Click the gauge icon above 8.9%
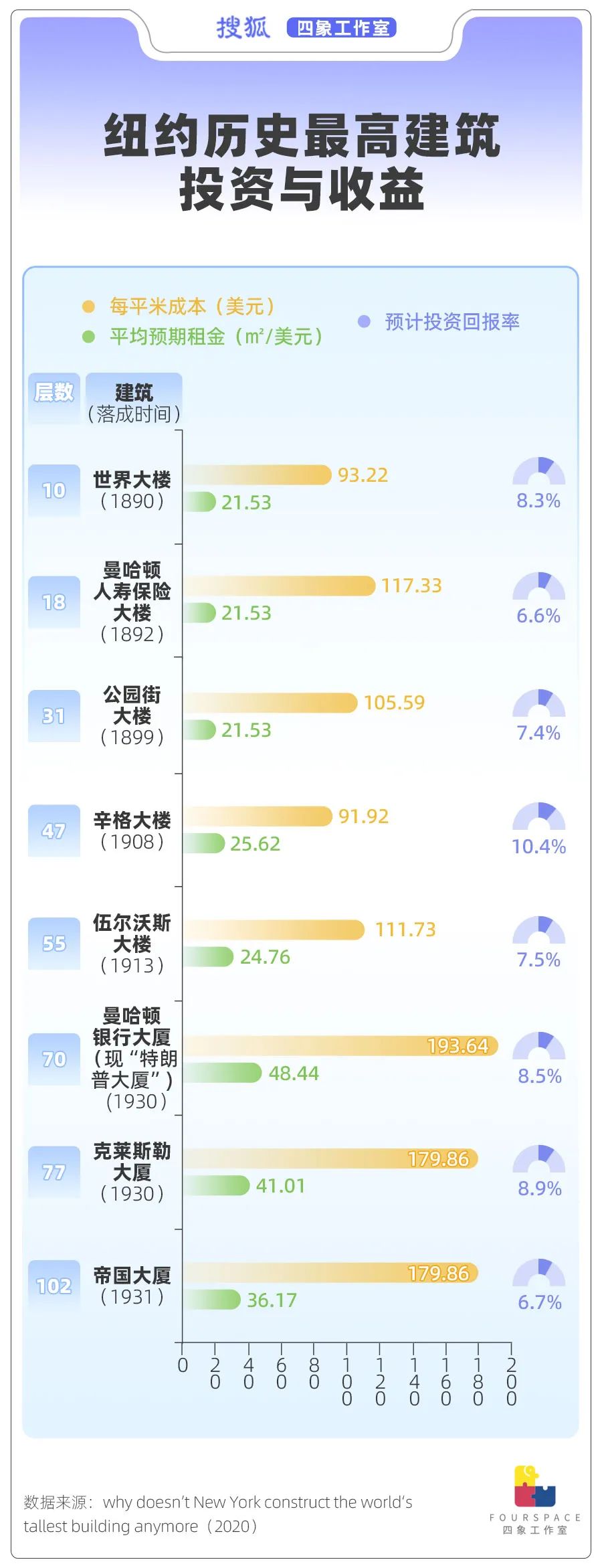 [538, 1160]
